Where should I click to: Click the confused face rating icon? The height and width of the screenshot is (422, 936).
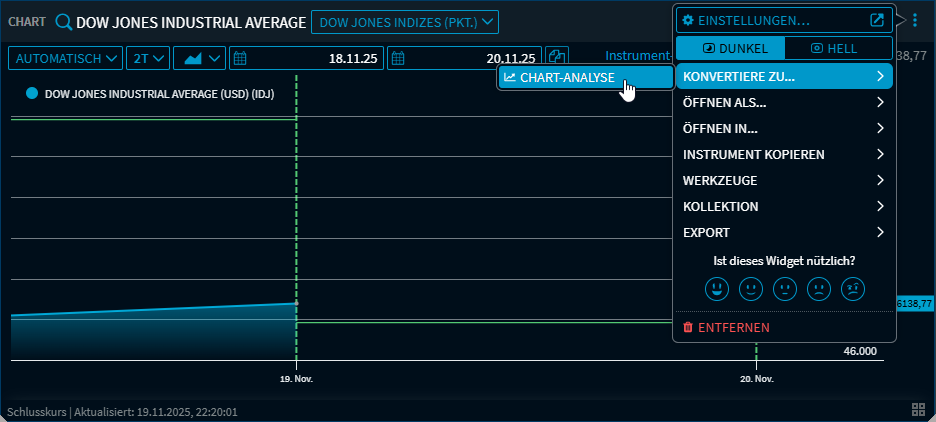coord(852,289)
